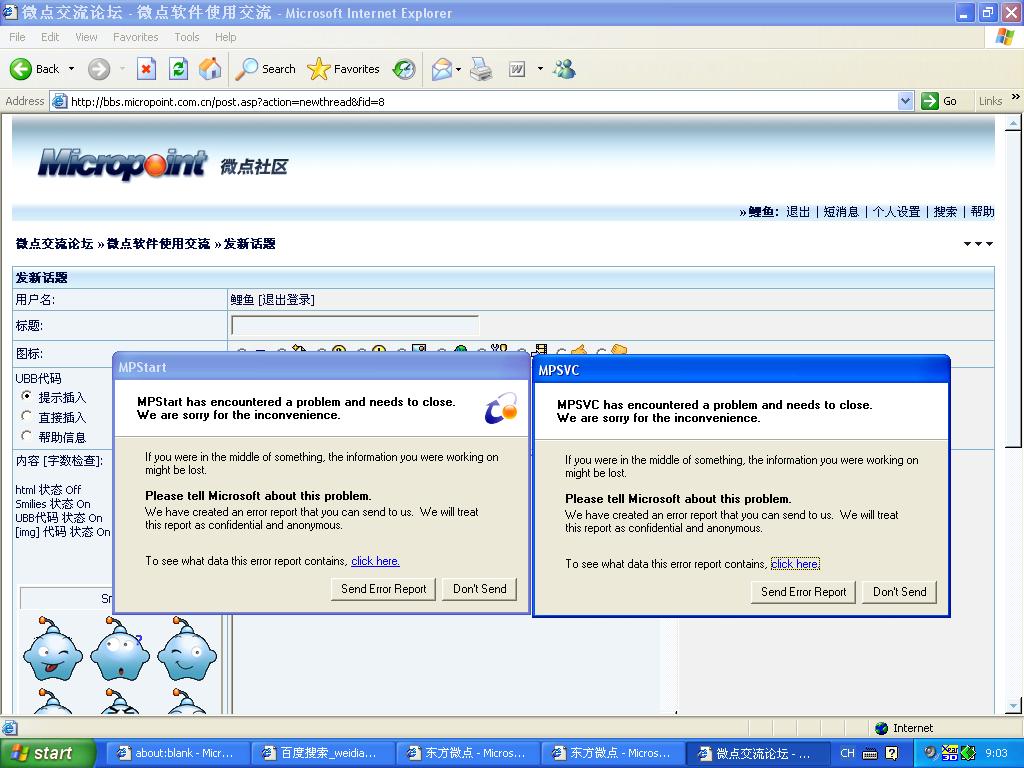1024x768 pixels.
Task: Click the Back arrow in the toolbar
Action: pos(21,69)
